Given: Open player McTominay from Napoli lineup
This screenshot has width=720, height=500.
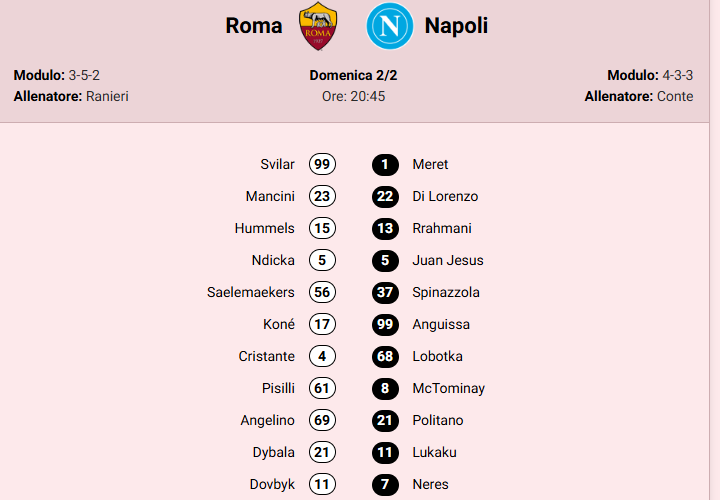Looking at the screenshot, I should (x=448, y=389).
